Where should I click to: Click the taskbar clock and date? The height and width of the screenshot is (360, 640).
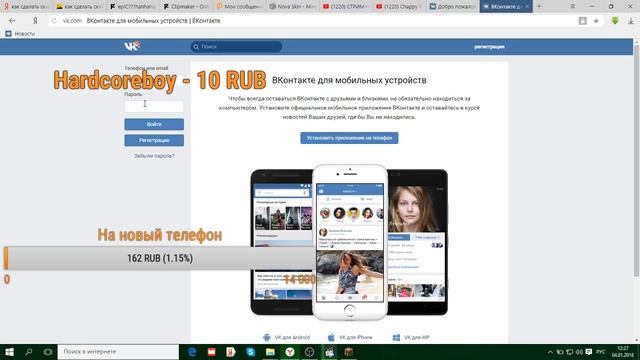pos(622,352)
